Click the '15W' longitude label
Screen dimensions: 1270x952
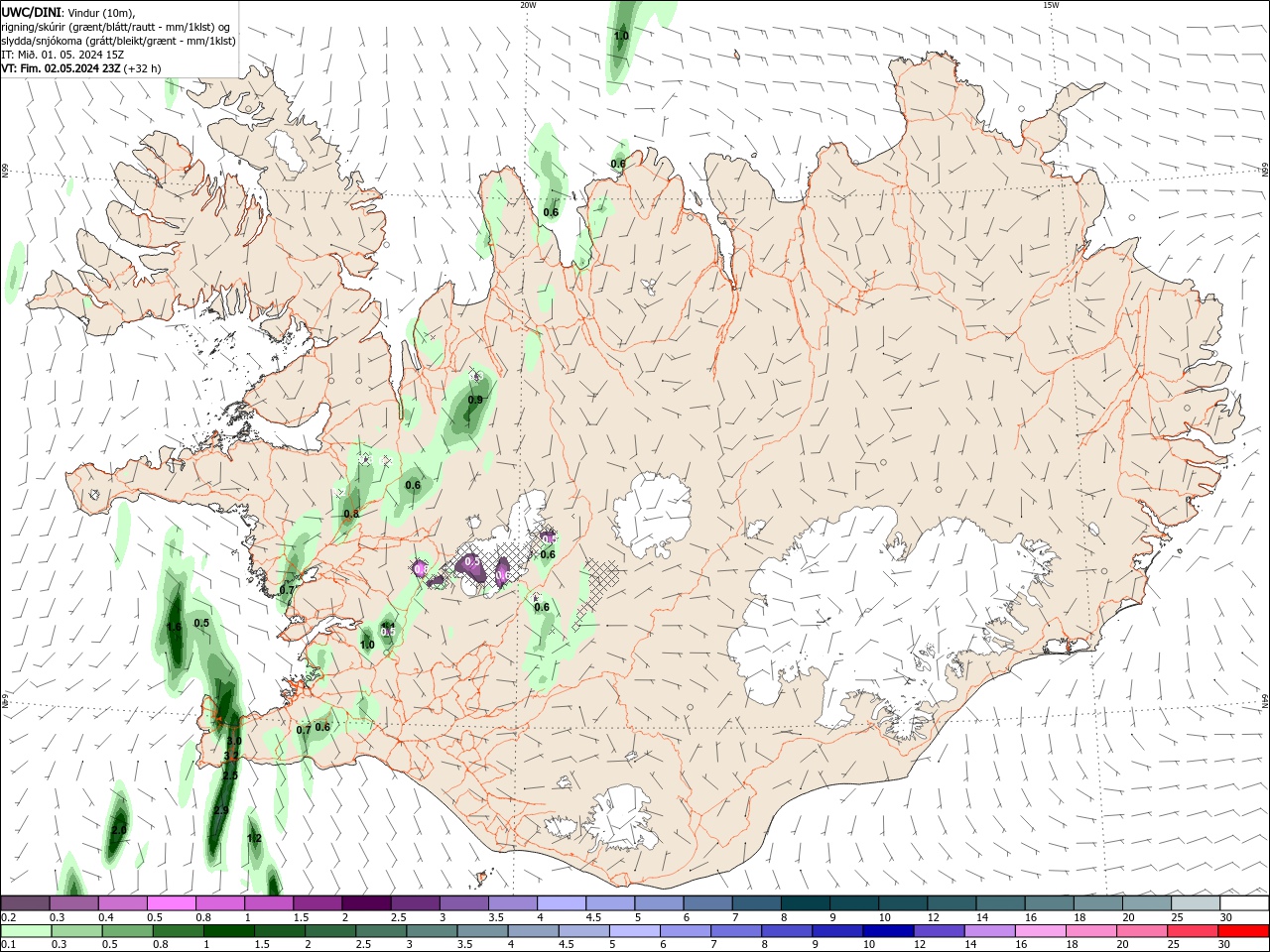point(1051,5)
